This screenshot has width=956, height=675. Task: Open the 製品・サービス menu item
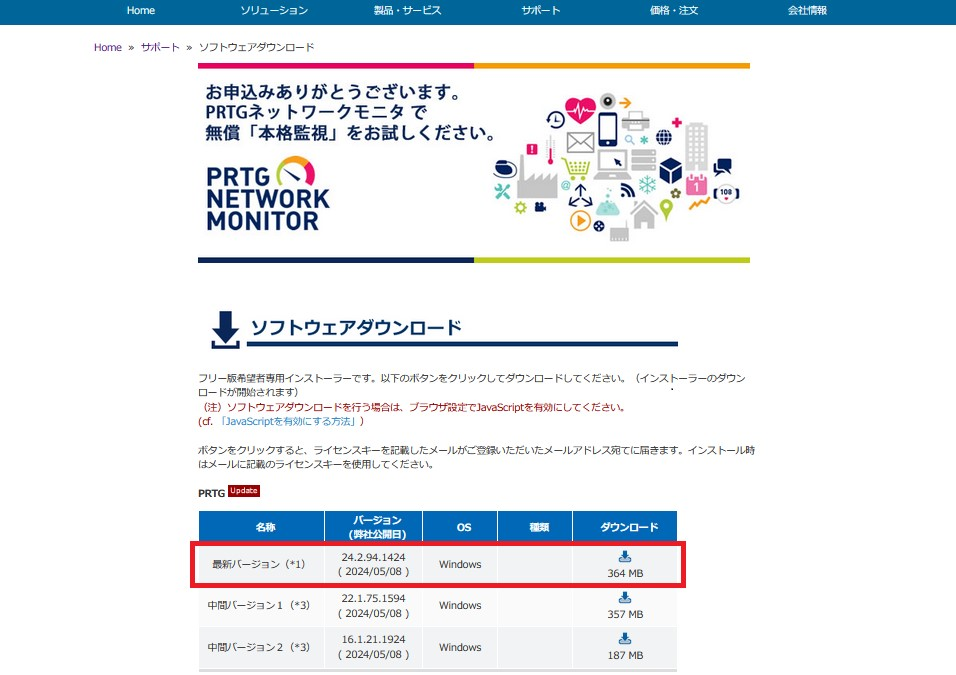coord(407,10)
